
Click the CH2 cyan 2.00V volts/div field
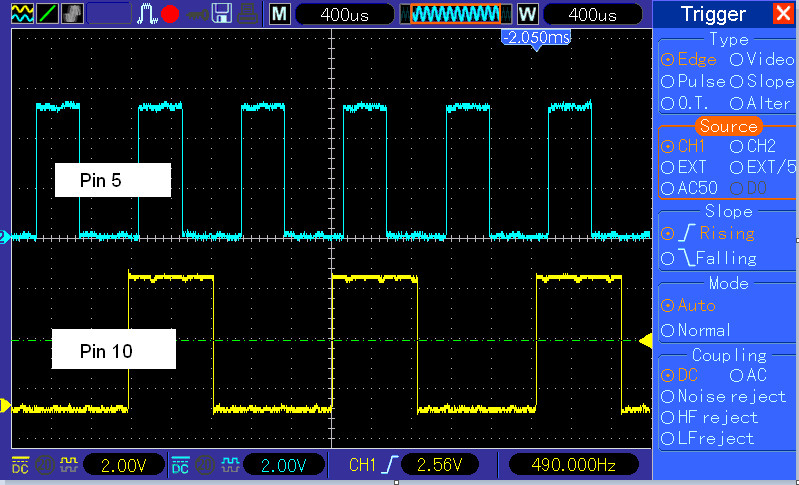click(x=284, y=465)
